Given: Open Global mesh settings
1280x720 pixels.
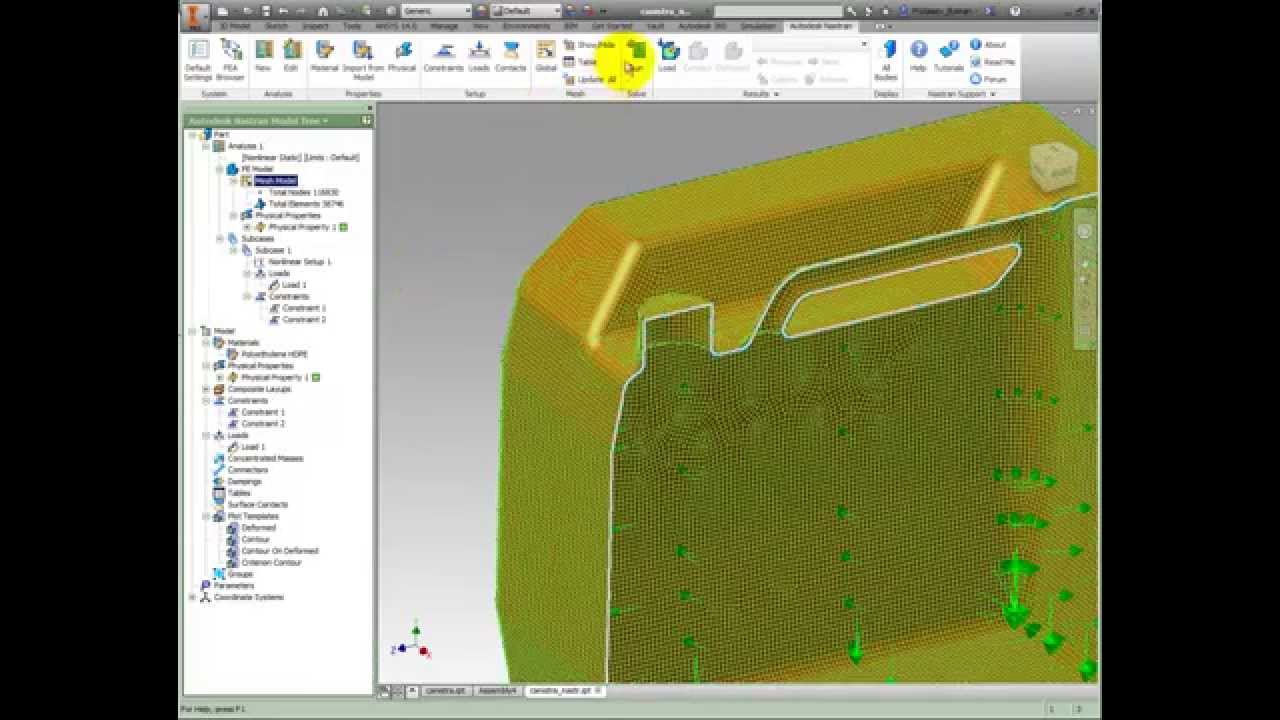Looking at the screenshot, I should 546,56.
